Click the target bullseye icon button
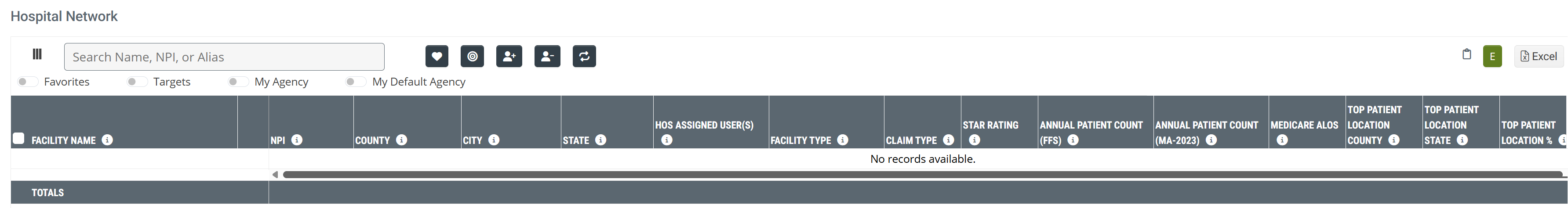The width and height of the screenshot is (1568, 208). point(472,57)
